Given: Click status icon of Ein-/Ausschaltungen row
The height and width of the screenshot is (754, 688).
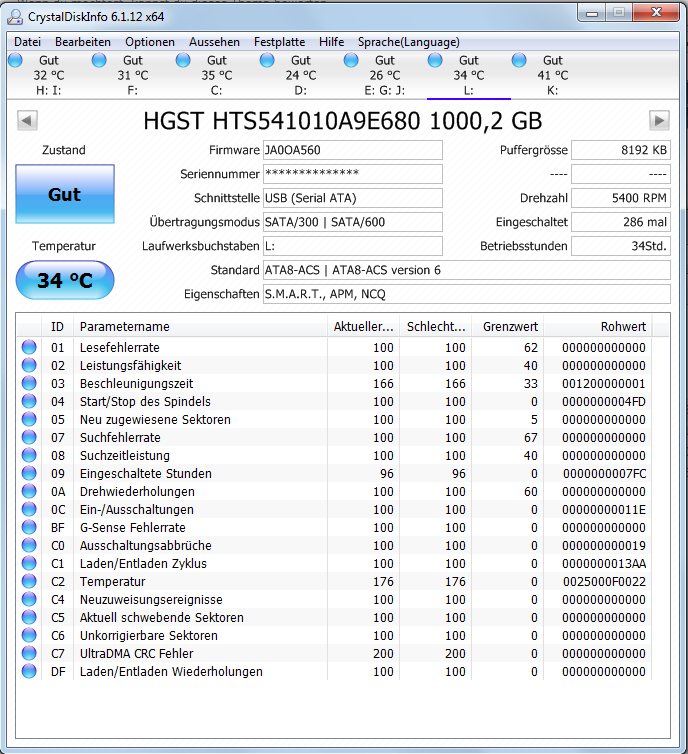Looking at the screenshot, I should pyautogui.click(x=29, y=509).
